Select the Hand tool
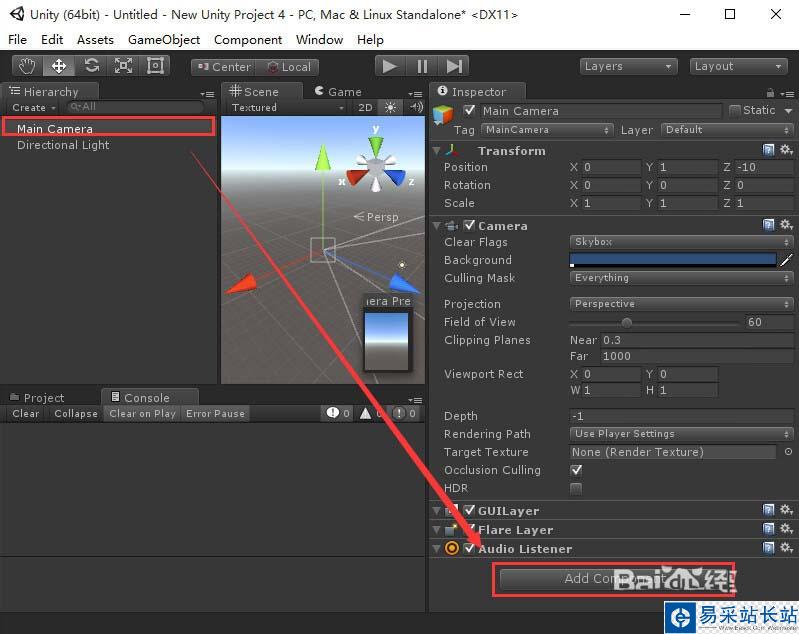This screenshot has height=634, width=799. [28, 66]
